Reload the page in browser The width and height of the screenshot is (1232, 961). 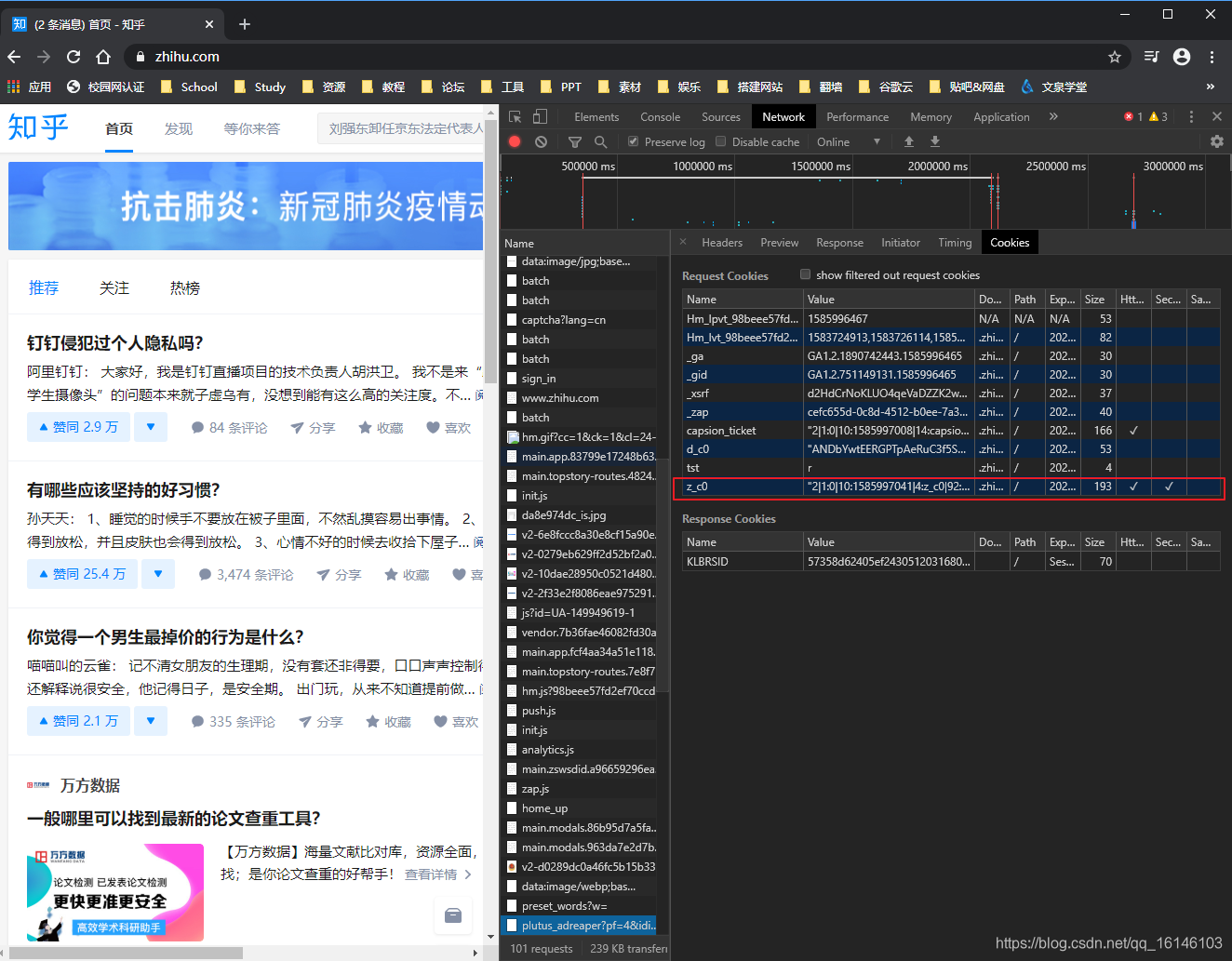pyautogui.click(x=74, y=57)
